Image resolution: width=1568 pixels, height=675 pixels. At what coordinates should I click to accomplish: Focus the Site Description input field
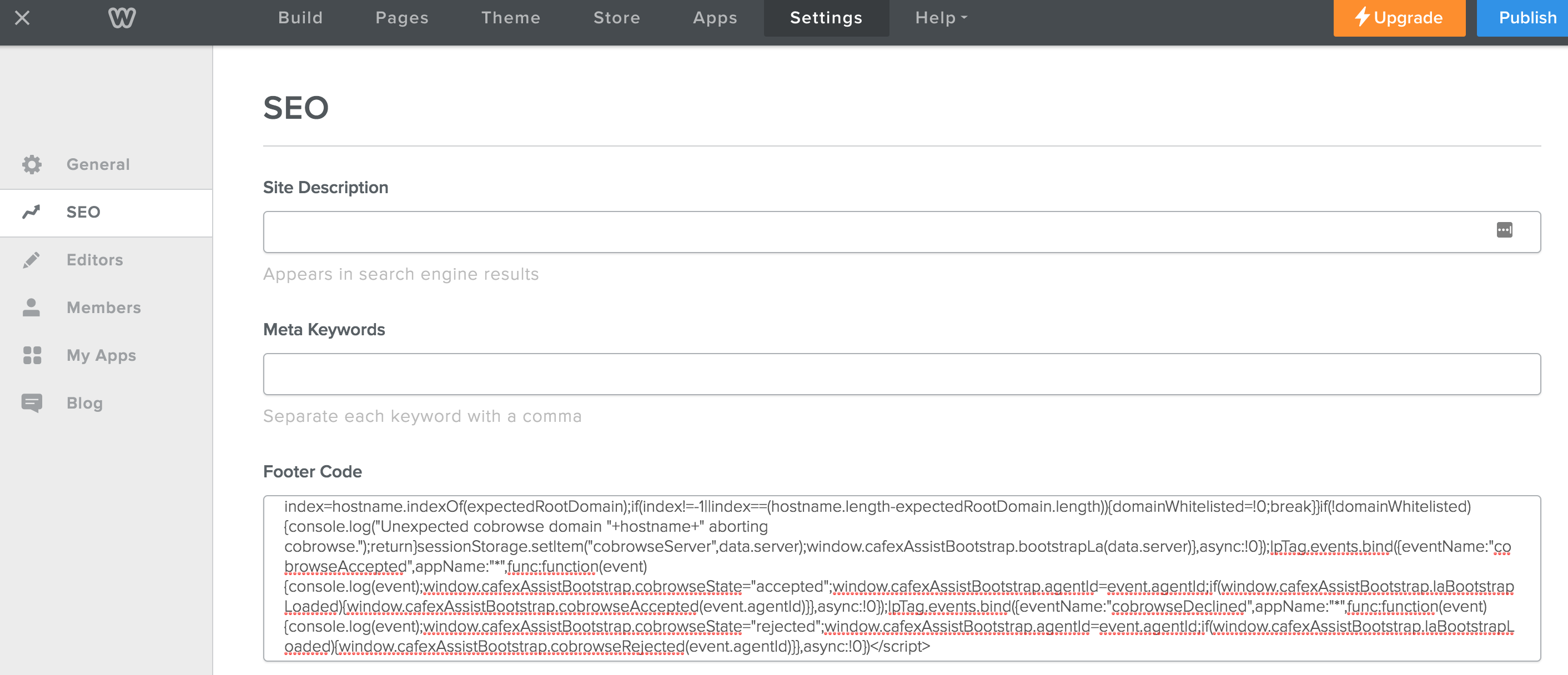click(902, 232)
